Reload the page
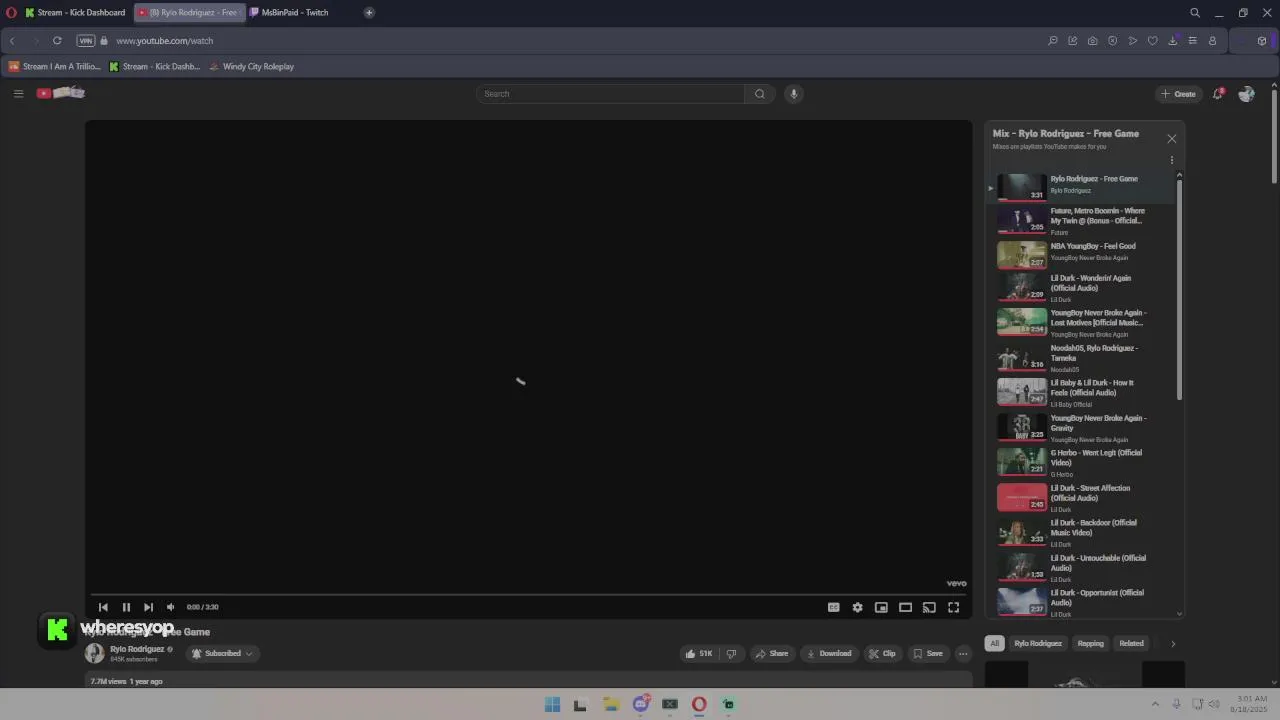The width and height of the screenshot is (1280, 720). coord(57,41)
